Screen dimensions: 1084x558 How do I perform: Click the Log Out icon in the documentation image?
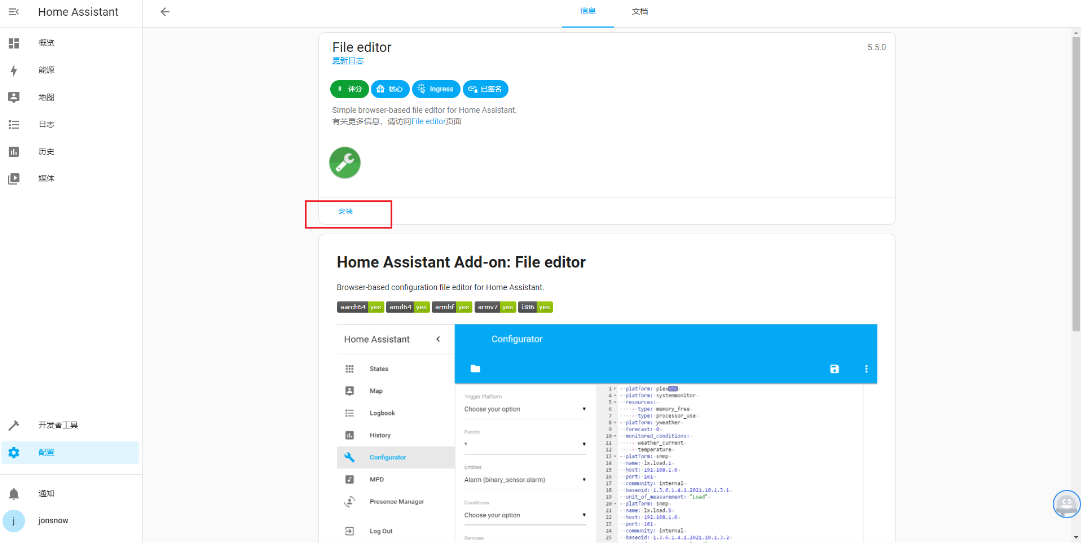tap(349, 531)
